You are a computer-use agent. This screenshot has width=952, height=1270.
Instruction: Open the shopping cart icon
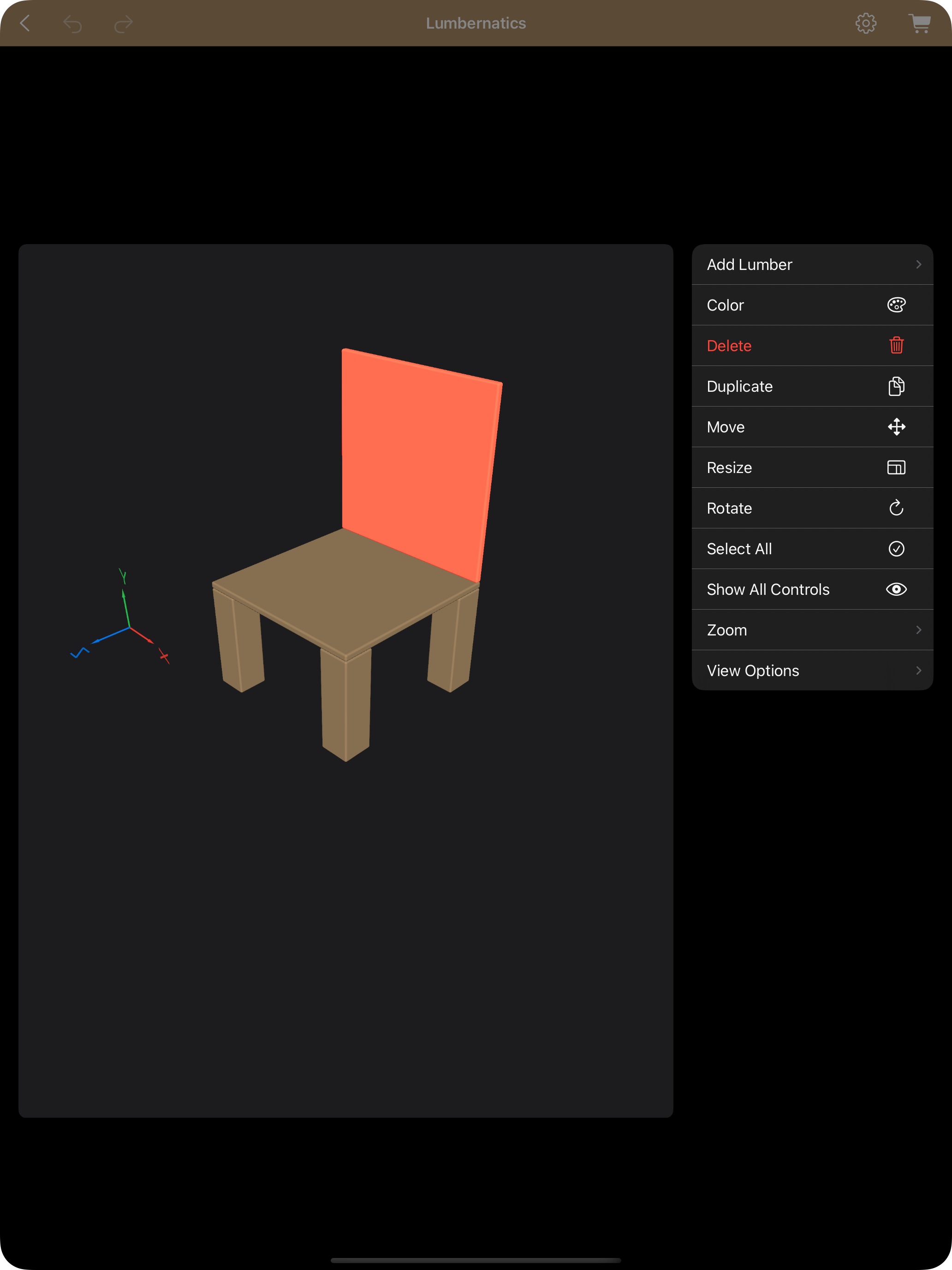[x=919, y=23]
